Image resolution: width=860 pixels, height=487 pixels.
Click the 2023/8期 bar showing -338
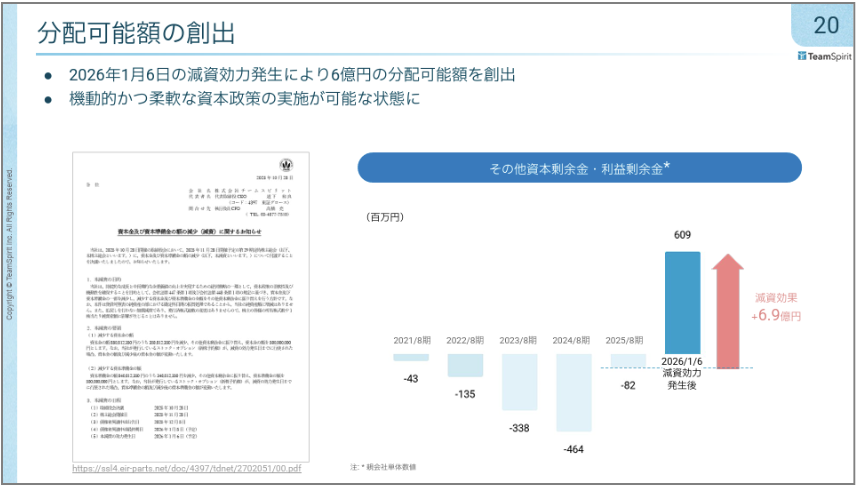[520, 381]
